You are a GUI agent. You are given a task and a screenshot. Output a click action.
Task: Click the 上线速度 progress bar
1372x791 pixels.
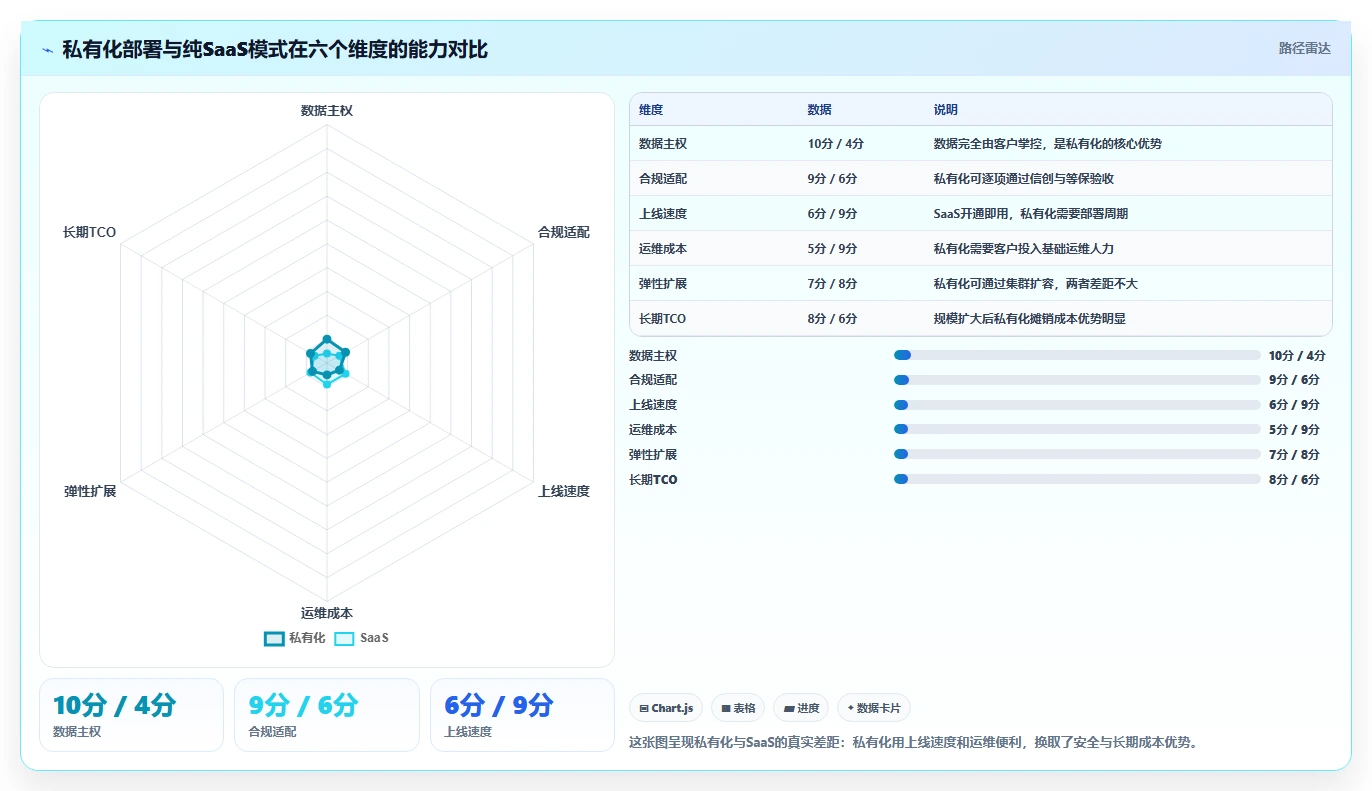[x=1077, y=405]
